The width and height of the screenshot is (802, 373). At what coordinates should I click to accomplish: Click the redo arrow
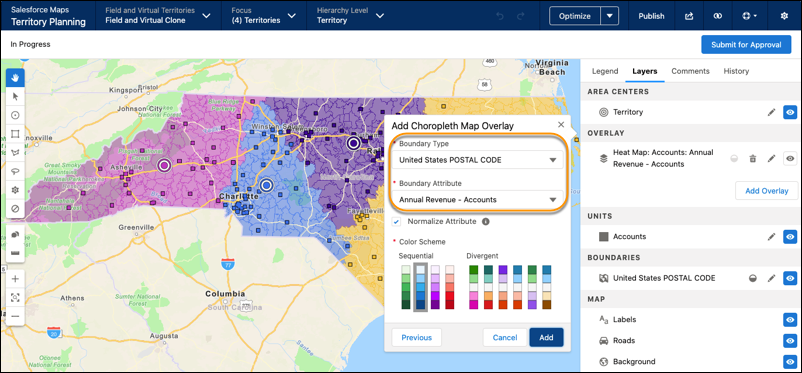tap(521, 16)
